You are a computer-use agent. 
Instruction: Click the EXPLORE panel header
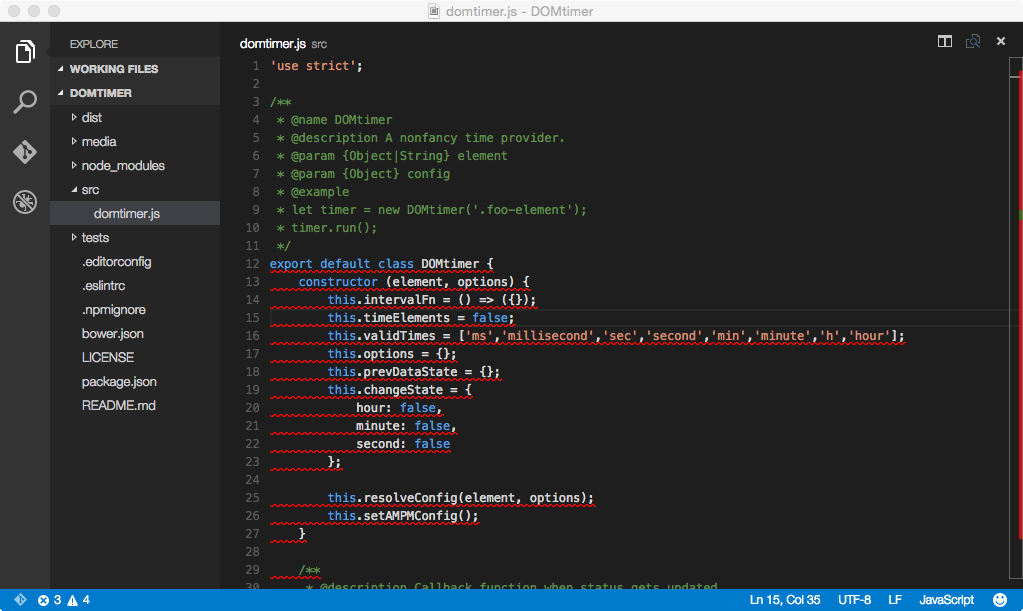coord(94,44)
